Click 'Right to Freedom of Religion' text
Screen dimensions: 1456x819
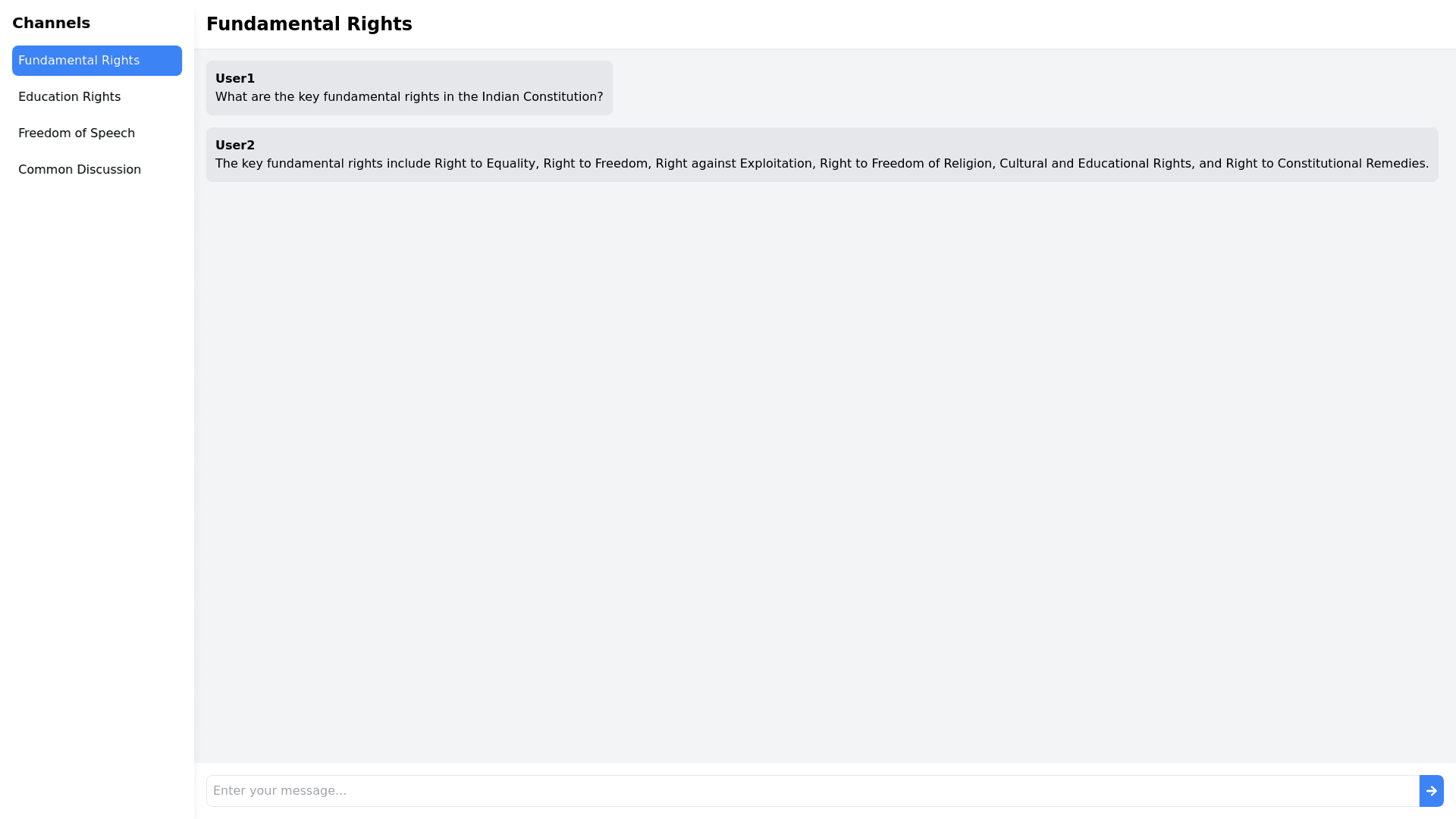[905, 164]
